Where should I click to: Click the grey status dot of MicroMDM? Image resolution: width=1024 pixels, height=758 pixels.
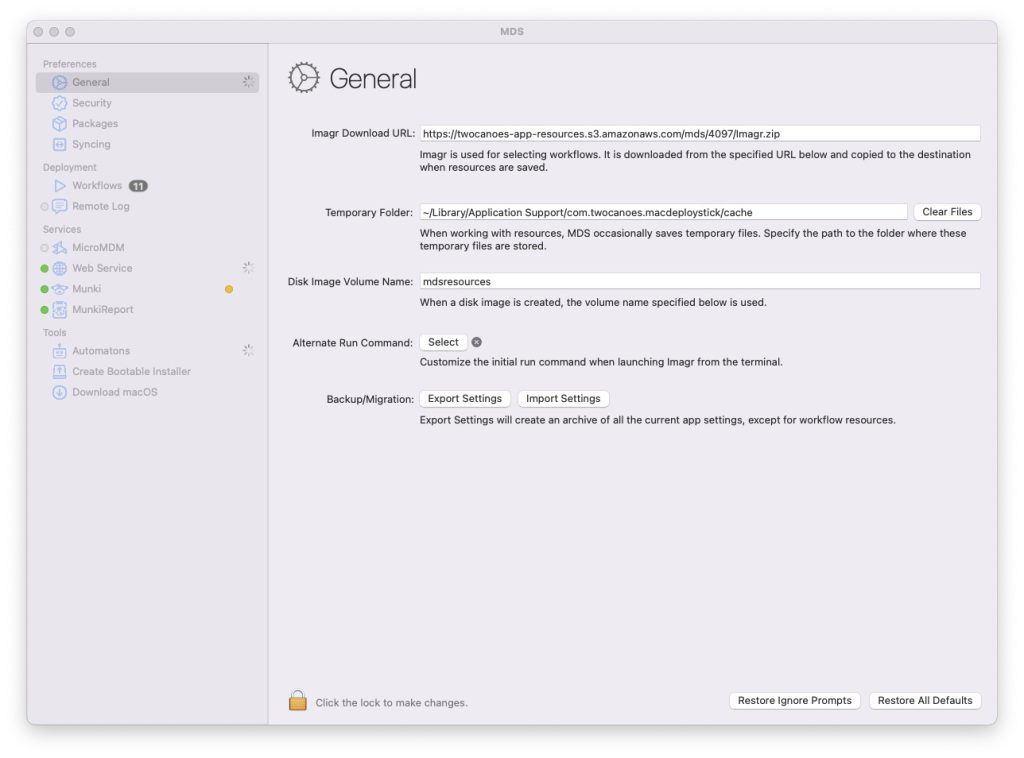pos(44,248)
